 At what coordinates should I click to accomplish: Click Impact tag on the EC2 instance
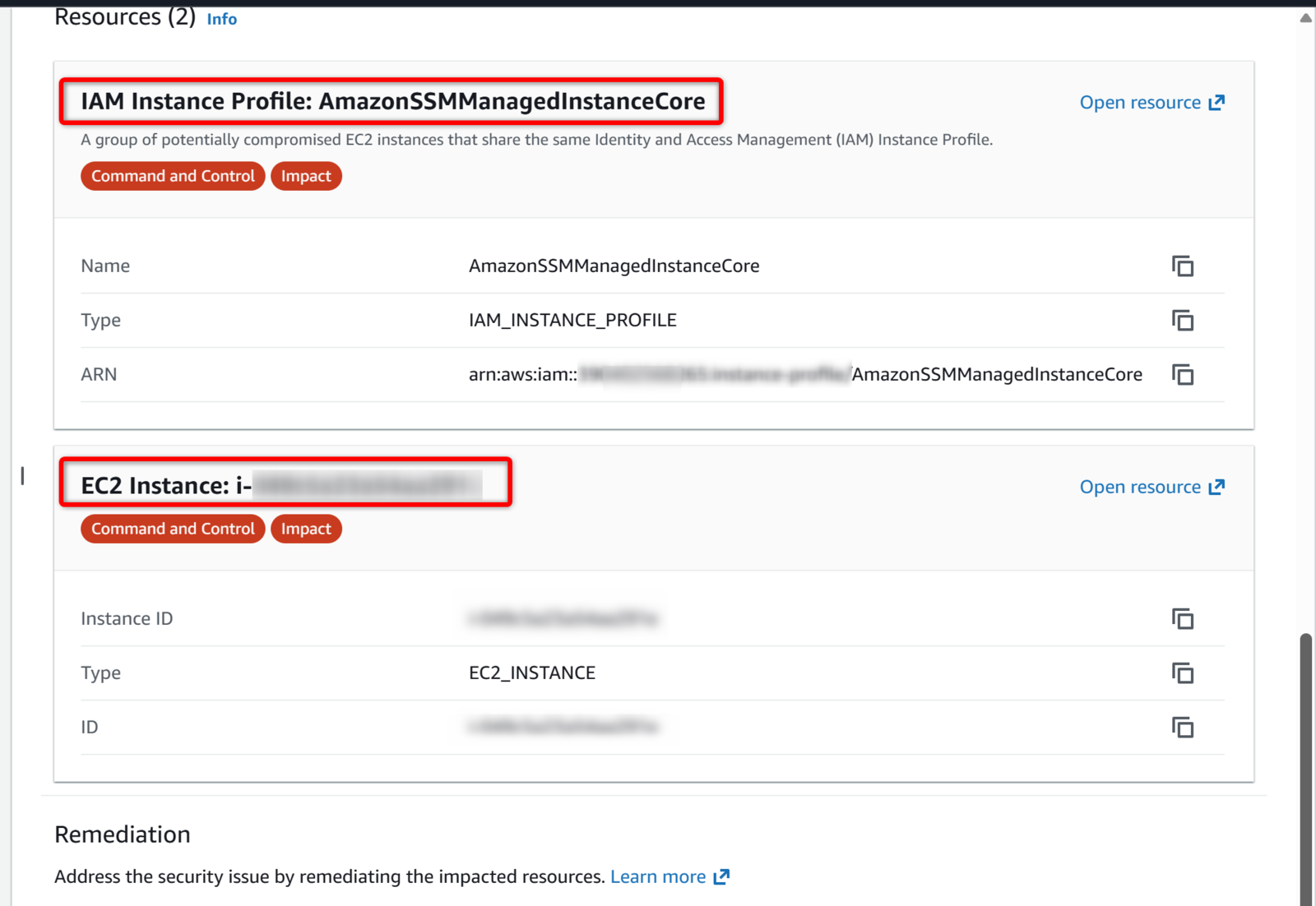pyautogui.click(x=306, y=529)
